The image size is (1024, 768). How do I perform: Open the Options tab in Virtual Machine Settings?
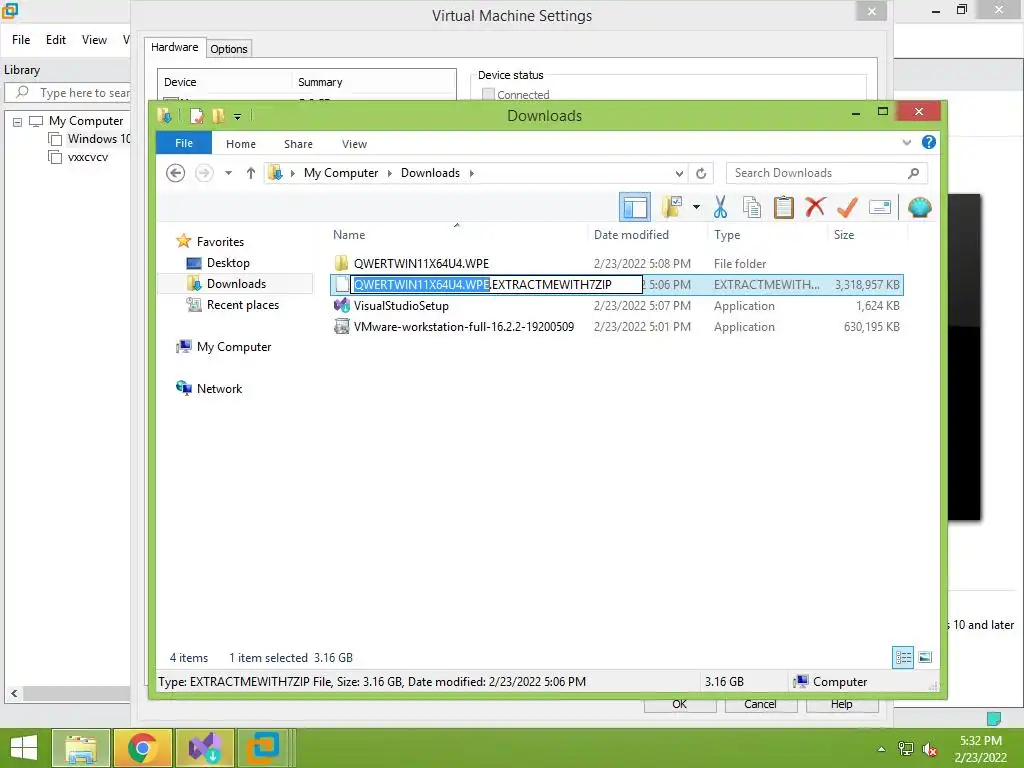pyautogui.click(x=229, y=49)
